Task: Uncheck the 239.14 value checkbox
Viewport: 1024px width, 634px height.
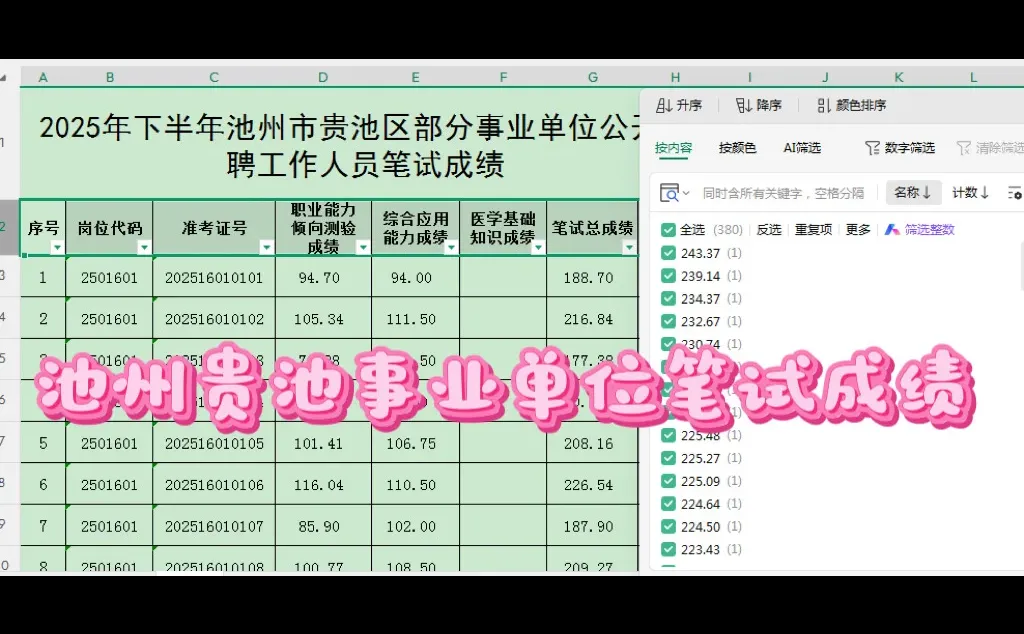Action: 667,276
